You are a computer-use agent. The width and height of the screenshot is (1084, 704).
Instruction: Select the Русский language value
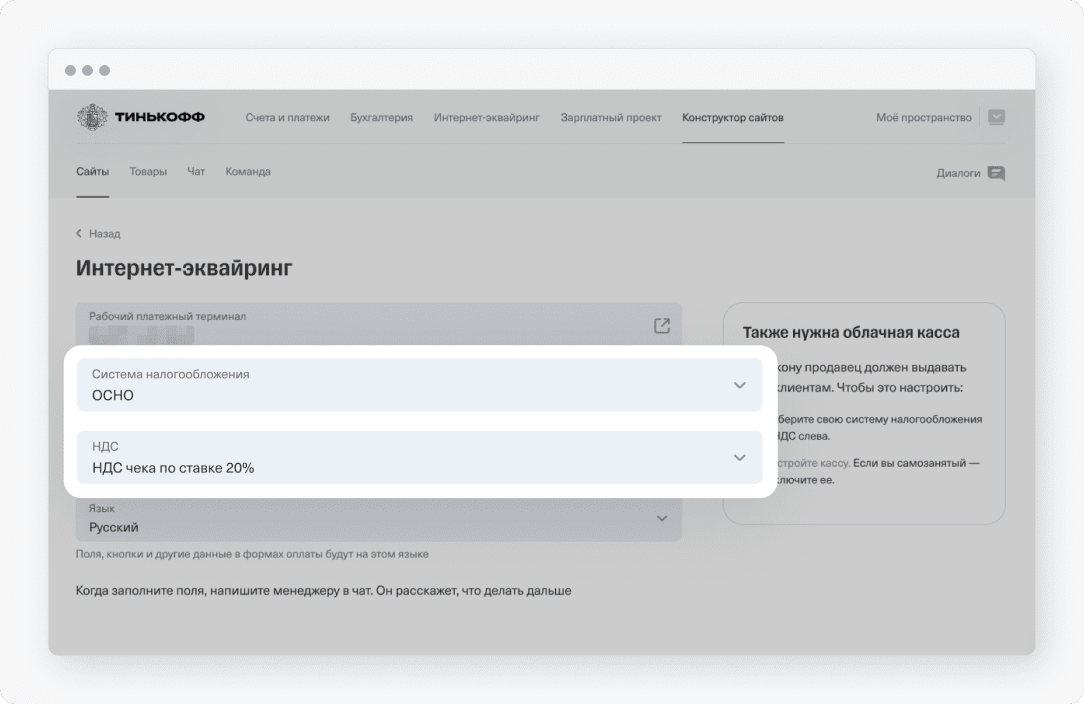pyautogui.click(x=113, y=528)
